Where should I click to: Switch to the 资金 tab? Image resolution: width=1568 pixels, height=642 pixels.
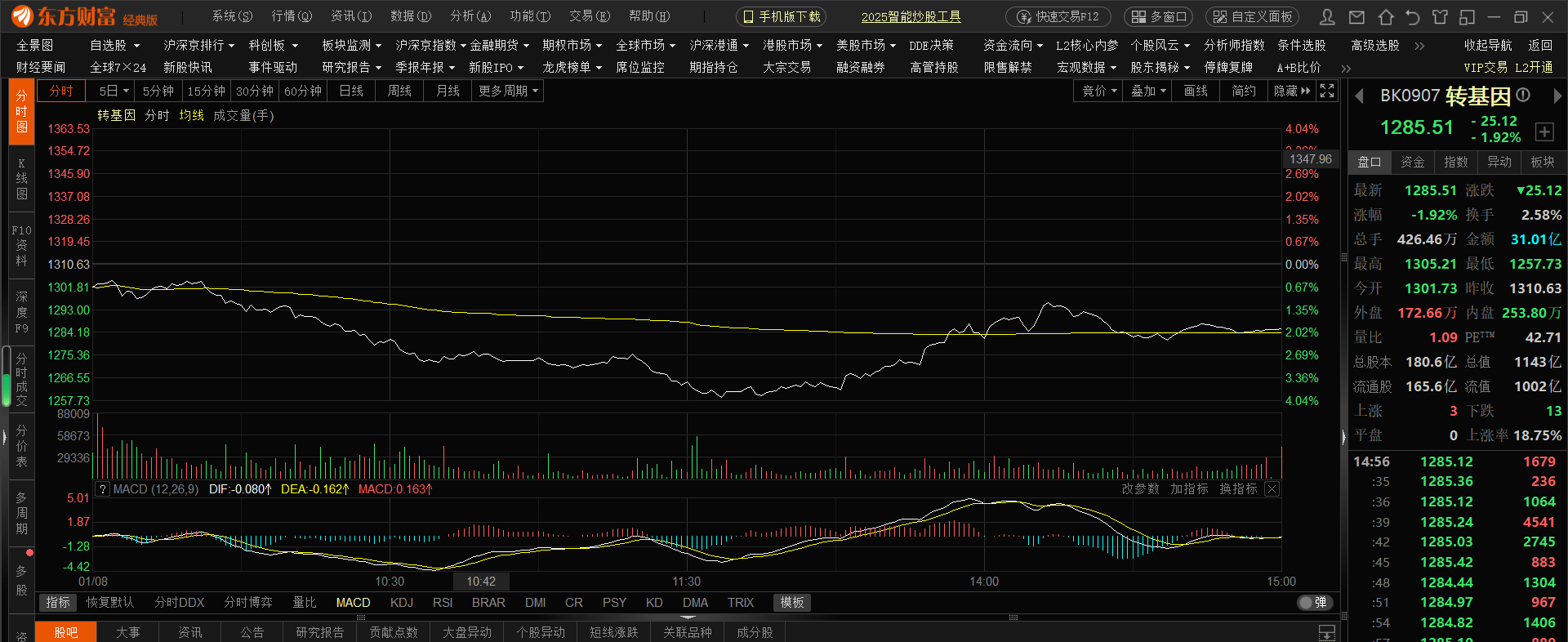tap(1412, 162)
